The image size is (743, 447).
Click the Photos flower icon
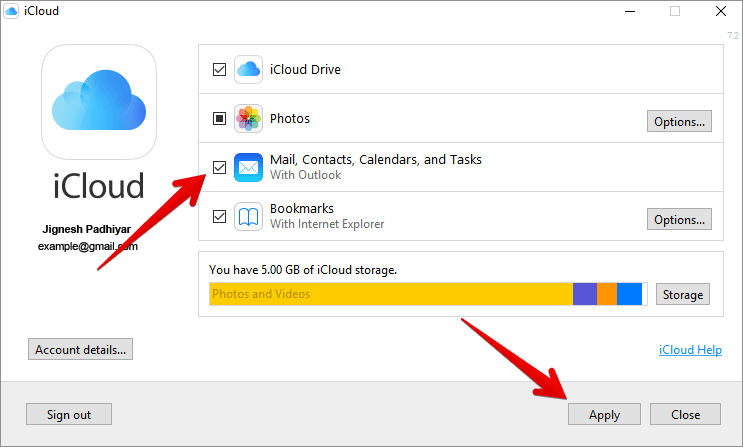(x=248, y=119)
